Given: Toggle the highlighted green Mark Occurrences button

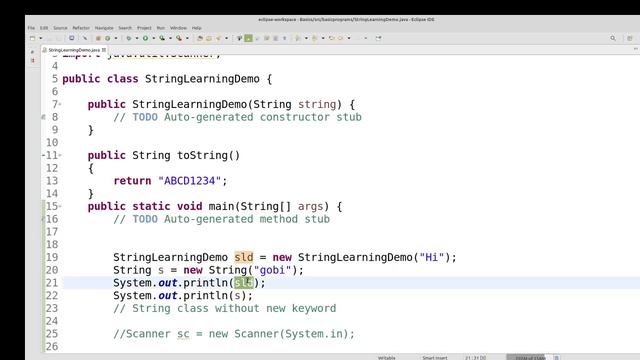Looking at the screenshot, I should click(248, 38).
